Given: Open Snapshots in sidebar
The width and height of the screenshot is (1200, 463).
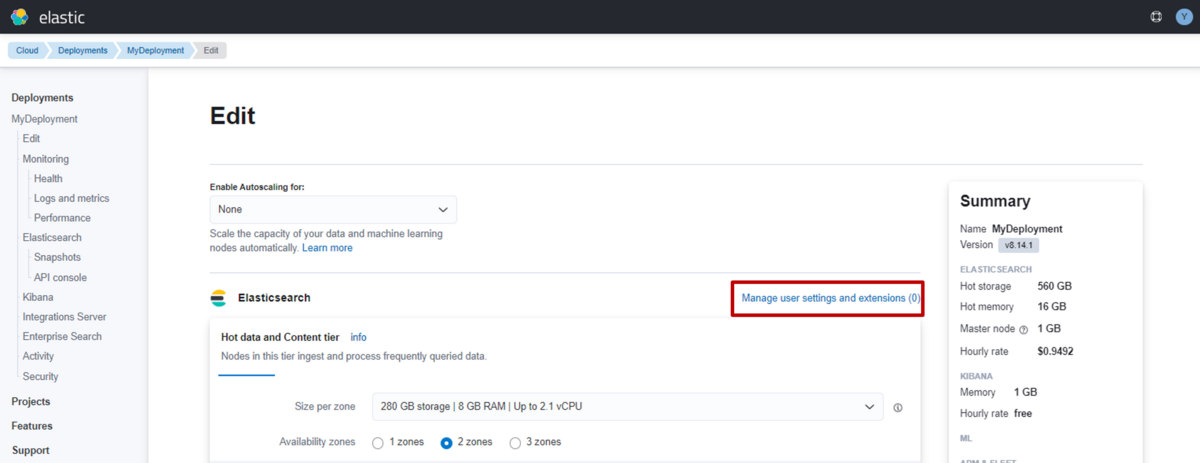Looking at the screenshot, I should click(57, 258).
